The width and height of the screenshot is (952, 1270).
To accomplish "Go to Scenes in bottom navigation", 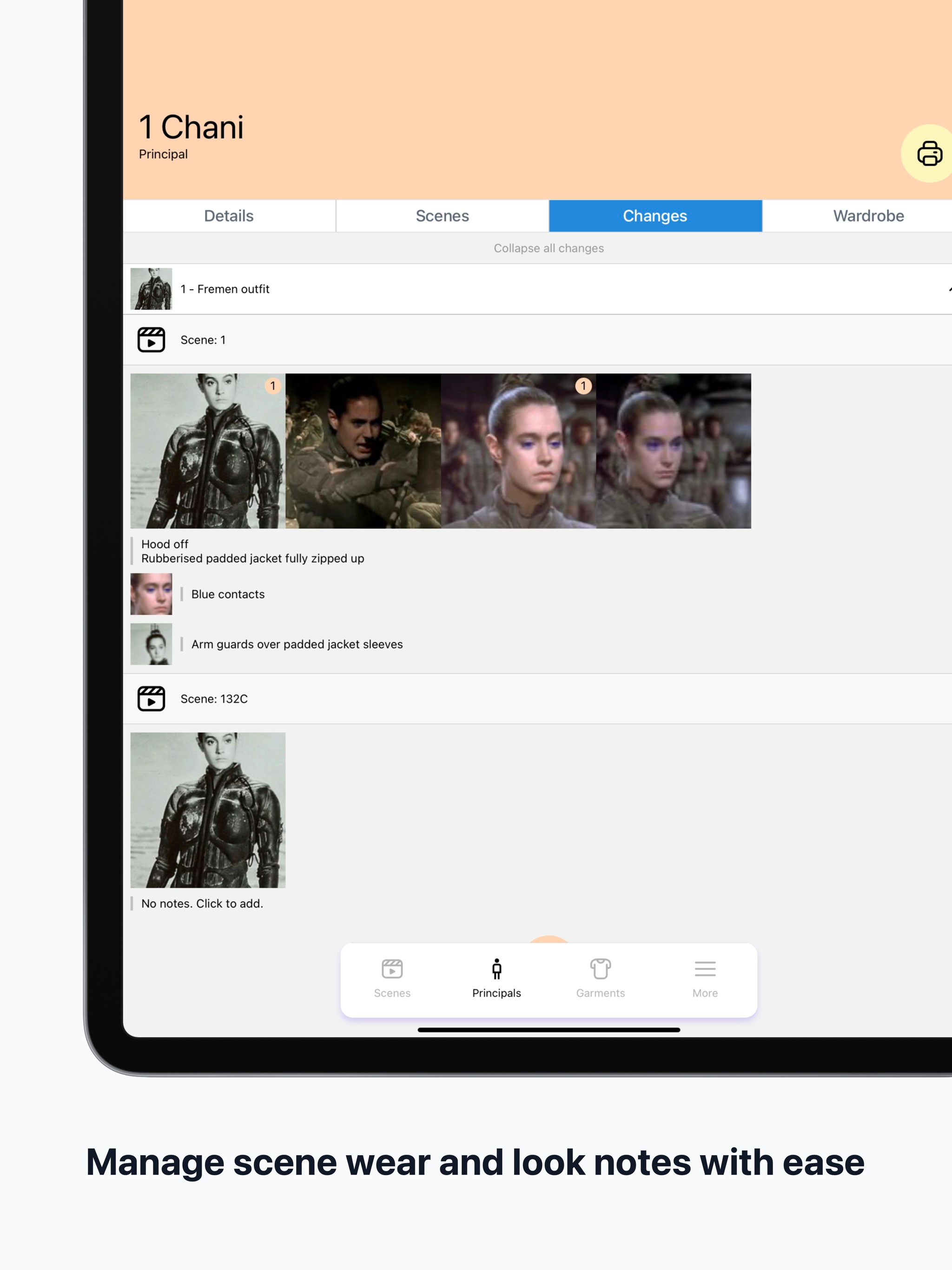I will tap(392, 979).
